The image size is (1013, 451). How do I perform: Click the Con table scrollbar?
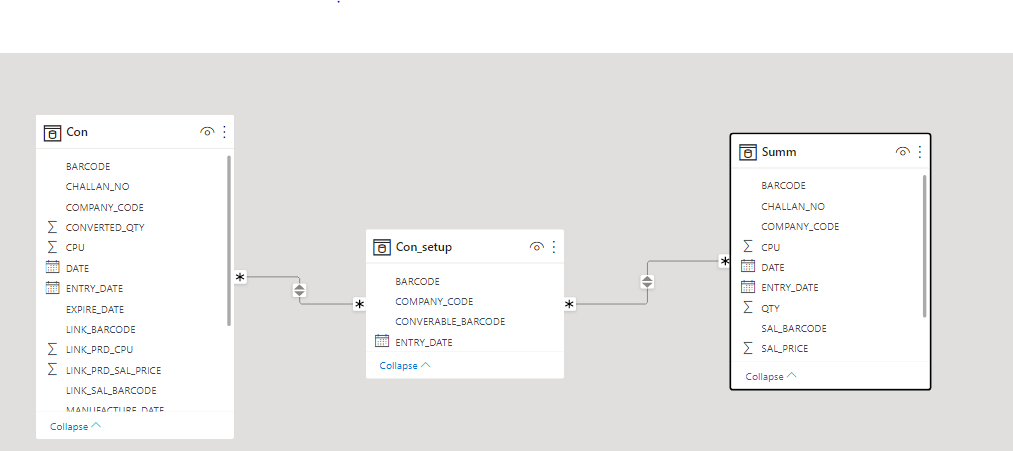[x=229, y=240]
